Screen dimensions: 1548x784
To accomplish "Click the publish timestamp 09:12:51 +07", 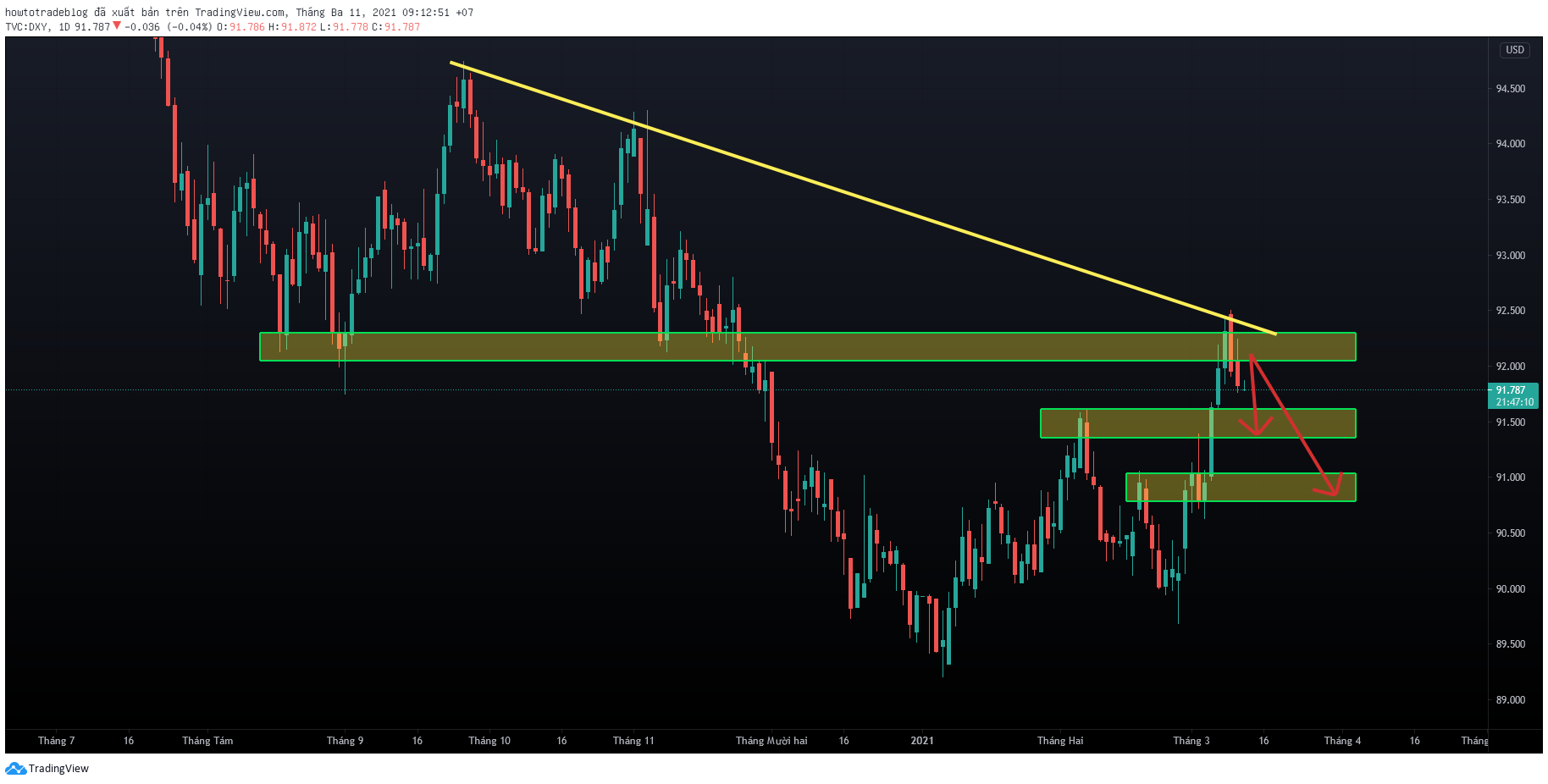I will tap(438, 13).
